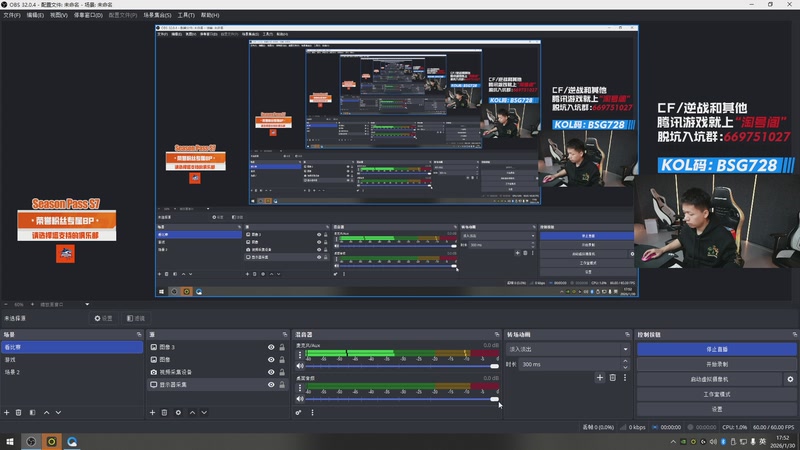800x450 pixels.
Task: Click the 设置 properties button above Scenes
Action: 103,318
